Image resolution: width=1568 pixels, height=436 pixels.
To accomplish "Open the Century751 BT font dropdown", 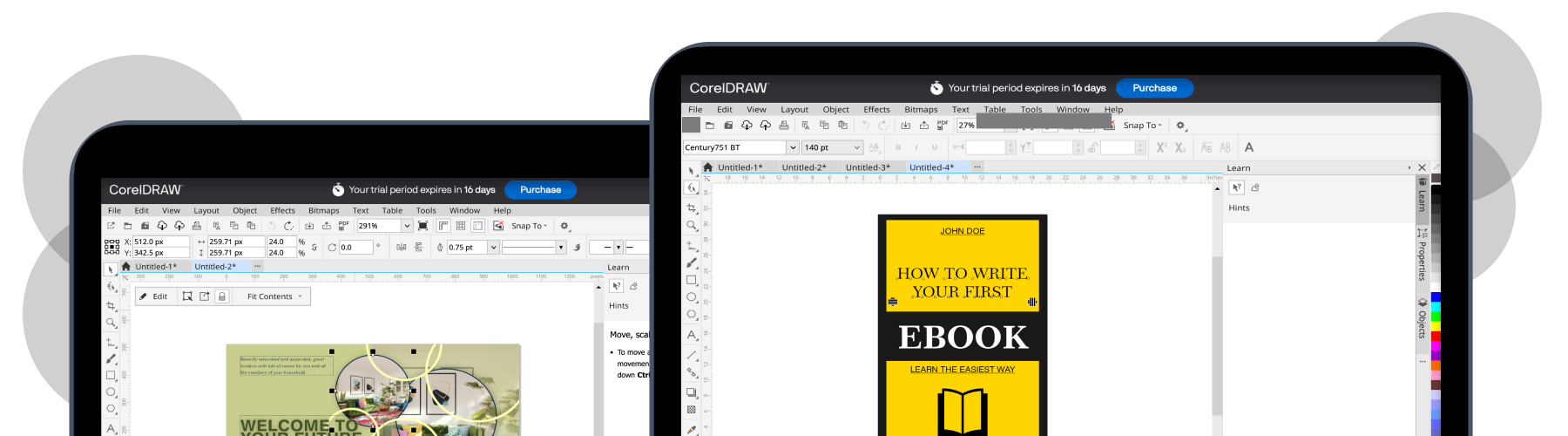I will (x=793, y=147).
